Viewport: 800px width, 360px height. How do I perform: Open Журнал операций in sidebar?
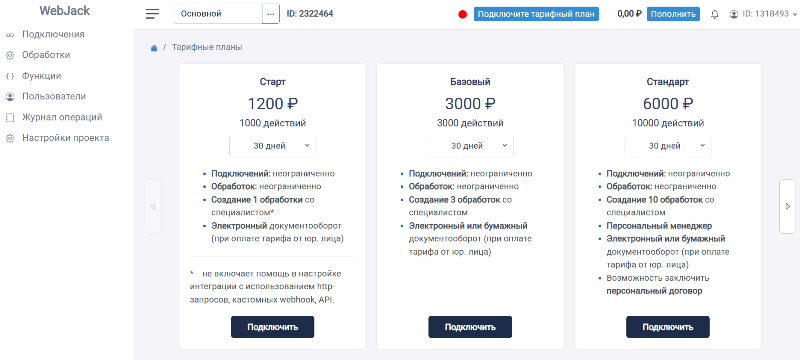coord(62,117)
